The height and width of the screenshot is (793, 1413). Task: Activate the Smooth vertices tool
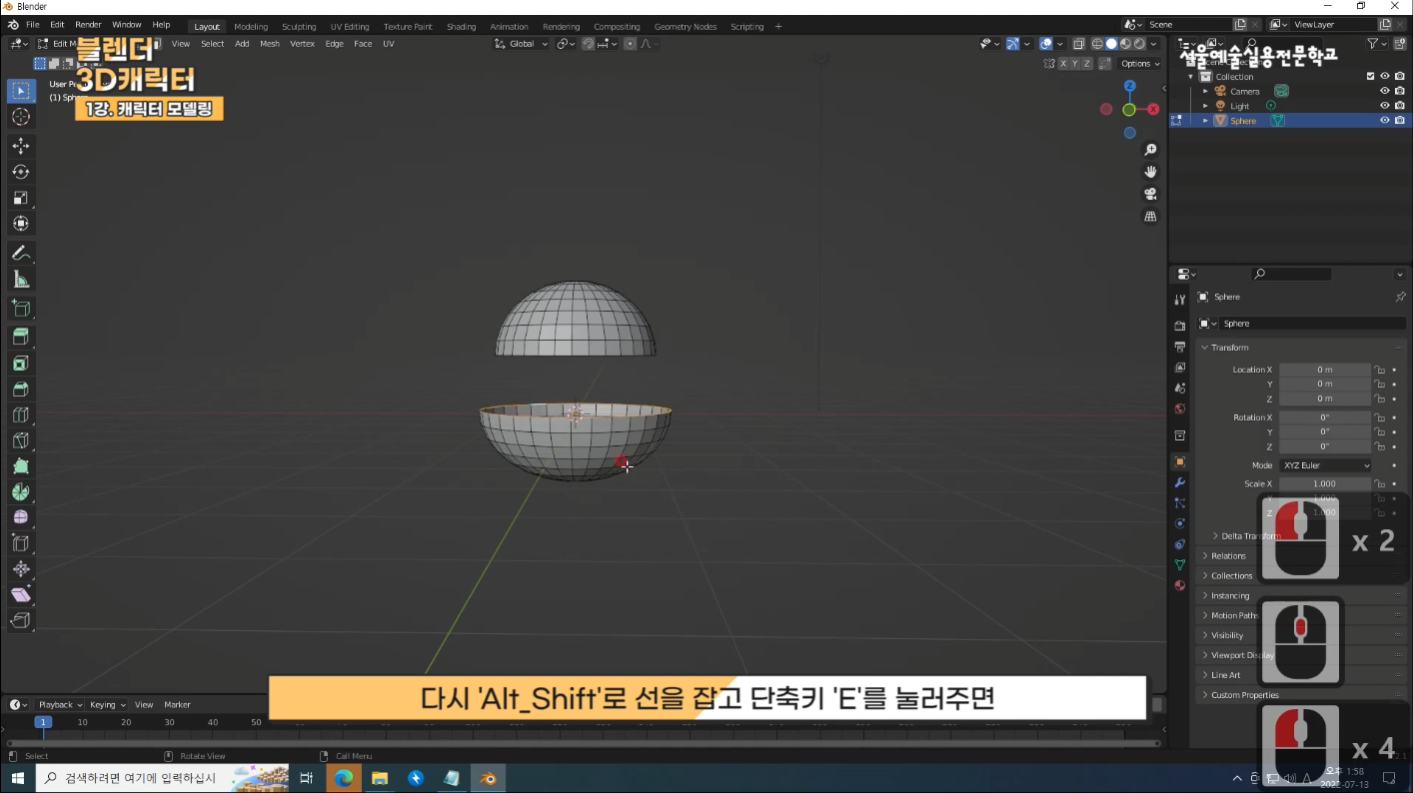point(21,517)
